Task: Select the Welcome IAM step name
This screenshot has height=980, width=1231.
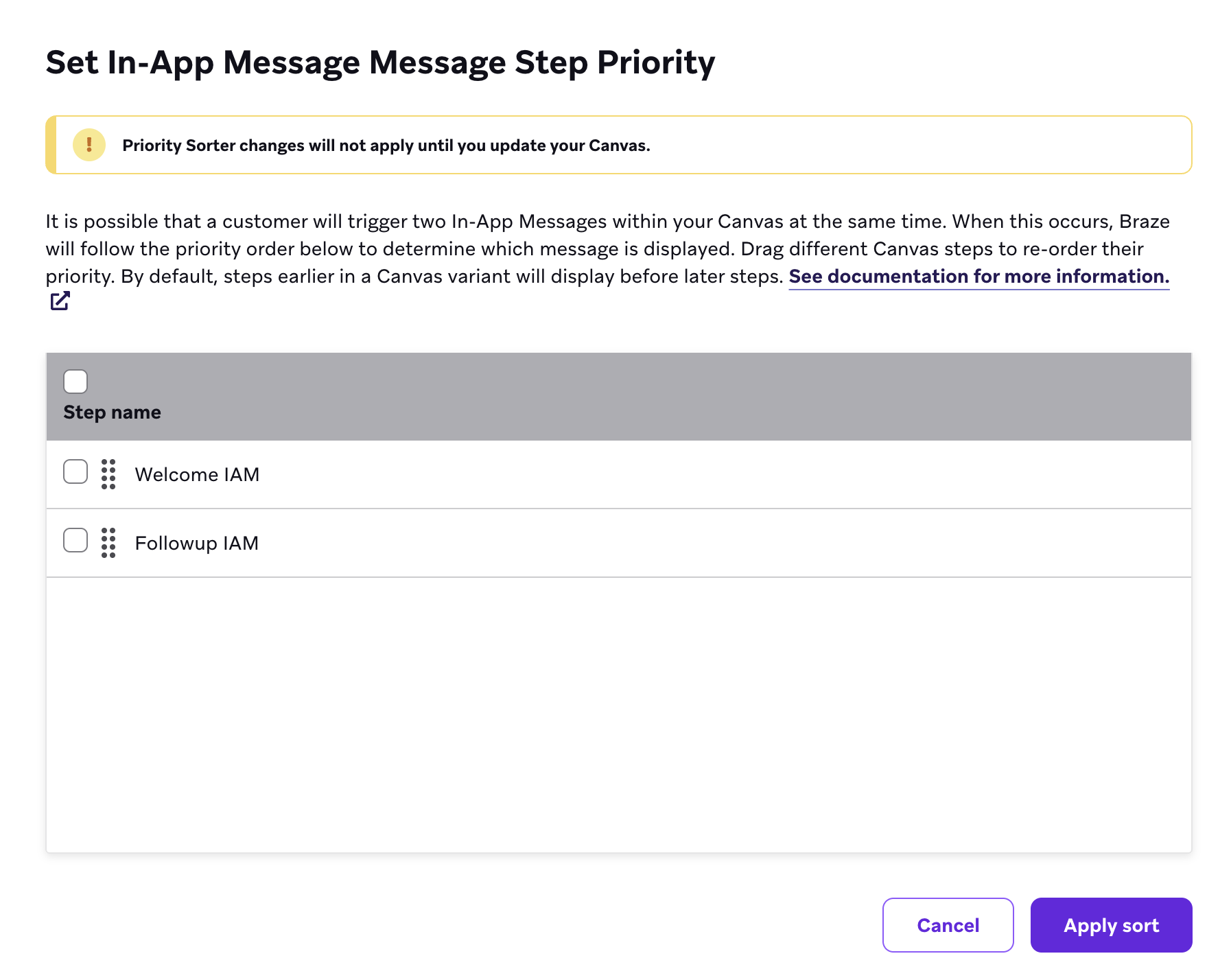Action: click(197, 474)
